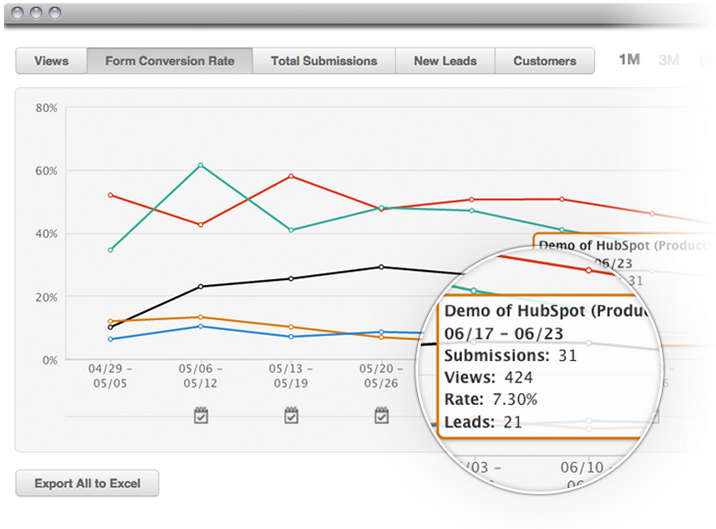Click the 40% y-axis label
This screenshot has height=529, width=716.
coord(47,234)
